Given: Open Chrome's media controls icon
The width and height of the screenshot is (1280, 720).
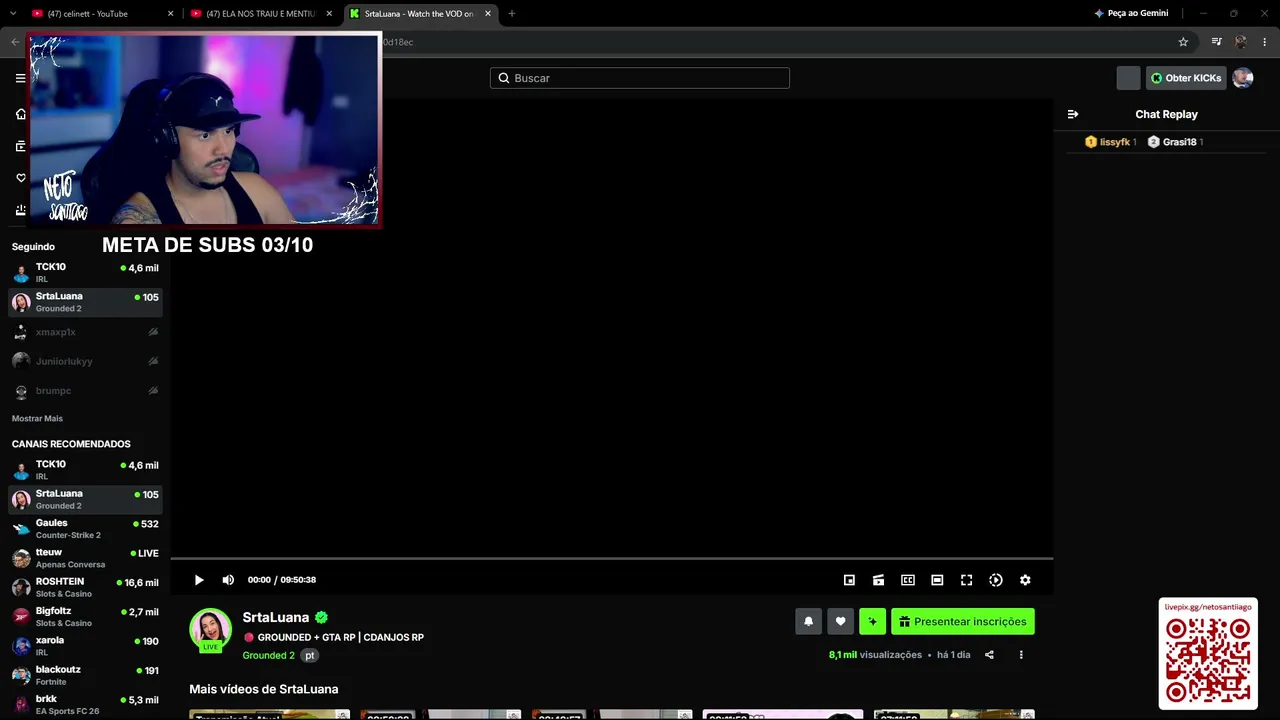Looking at the screenshot, I should click(1217, 42).
